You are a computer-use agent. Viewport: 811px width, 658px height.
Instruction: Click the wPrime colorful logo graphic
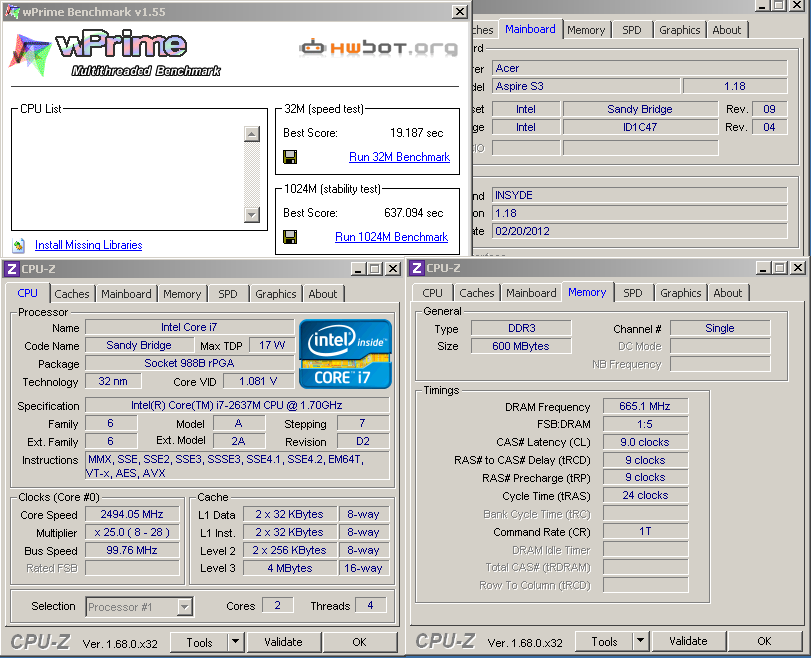tap(30, 54)
